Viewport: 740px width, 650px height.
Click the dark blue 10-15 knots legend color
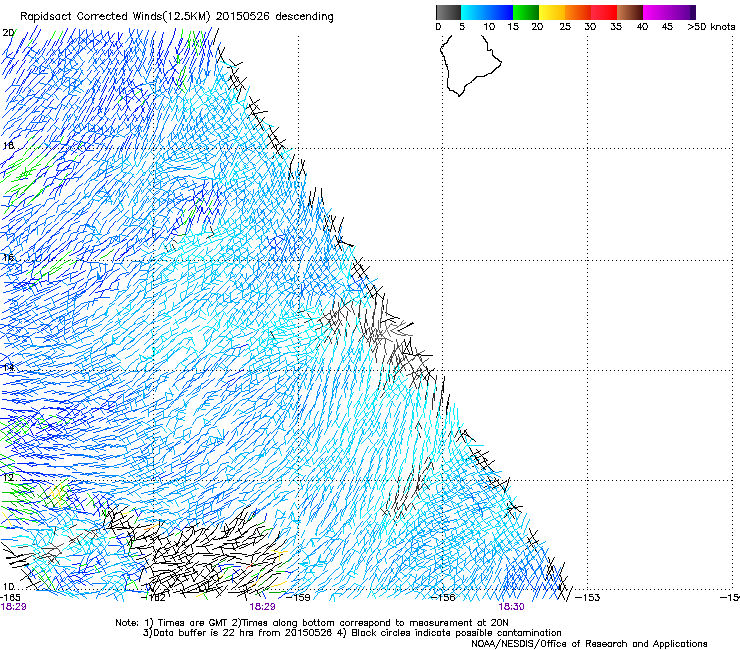pyautogui.click(x=500, y=12)
